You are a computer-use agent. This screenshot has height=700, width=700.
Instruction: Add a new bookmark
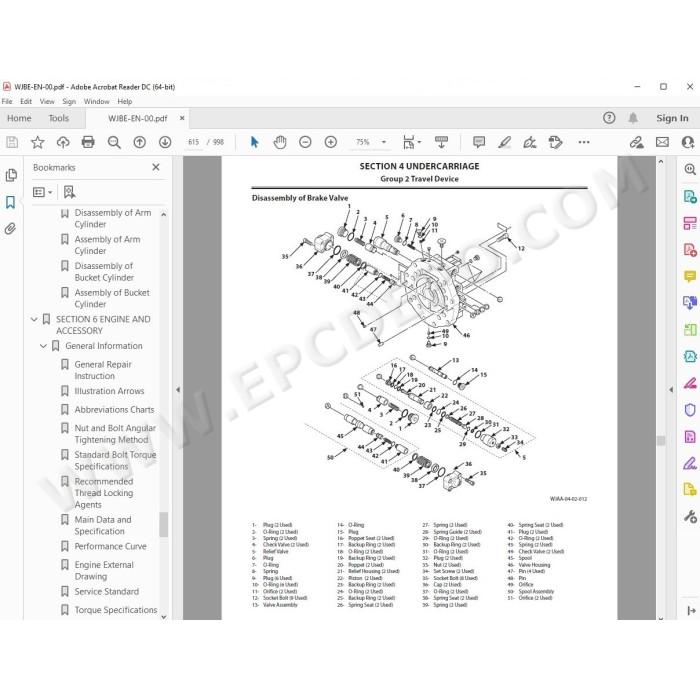pyautogui.click(x=69, y=192)
